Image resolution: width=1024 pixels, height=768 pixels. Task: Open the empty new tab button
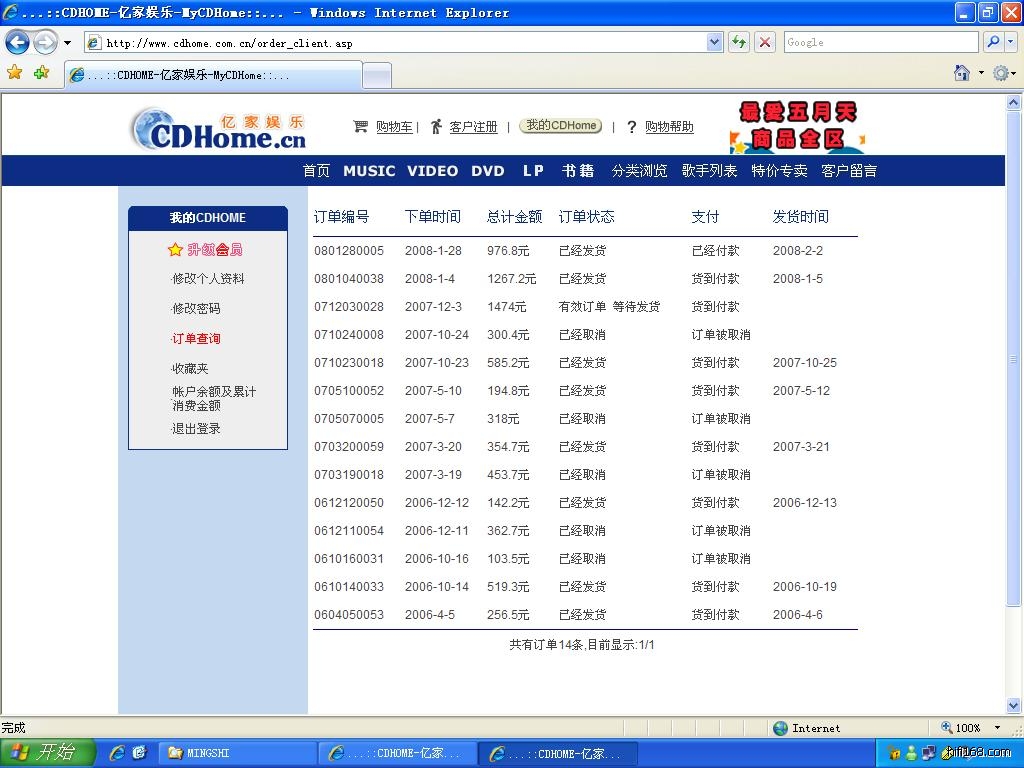[x=376, y=75]
